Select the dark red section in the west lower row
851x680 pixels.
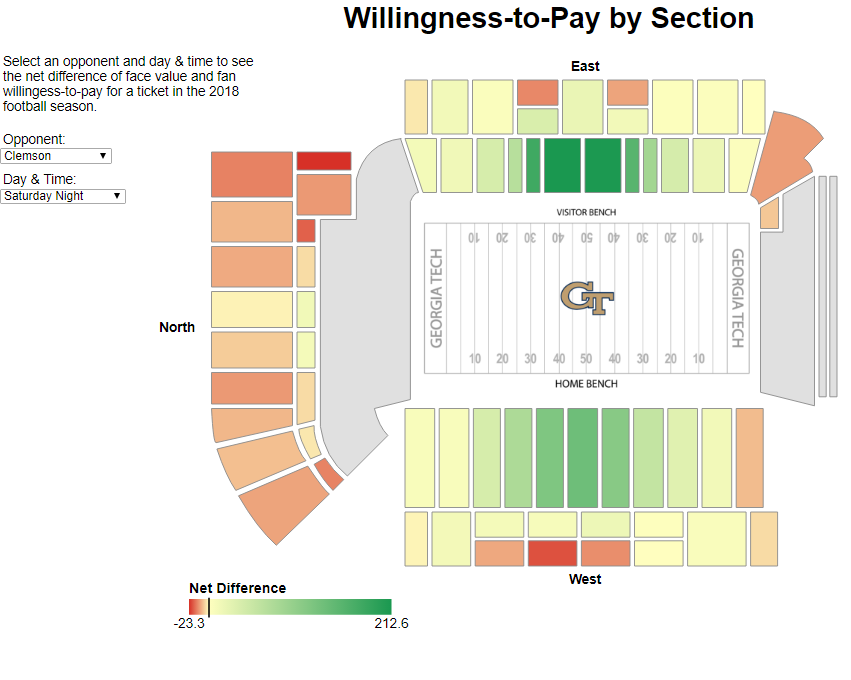tap(552, 553)
